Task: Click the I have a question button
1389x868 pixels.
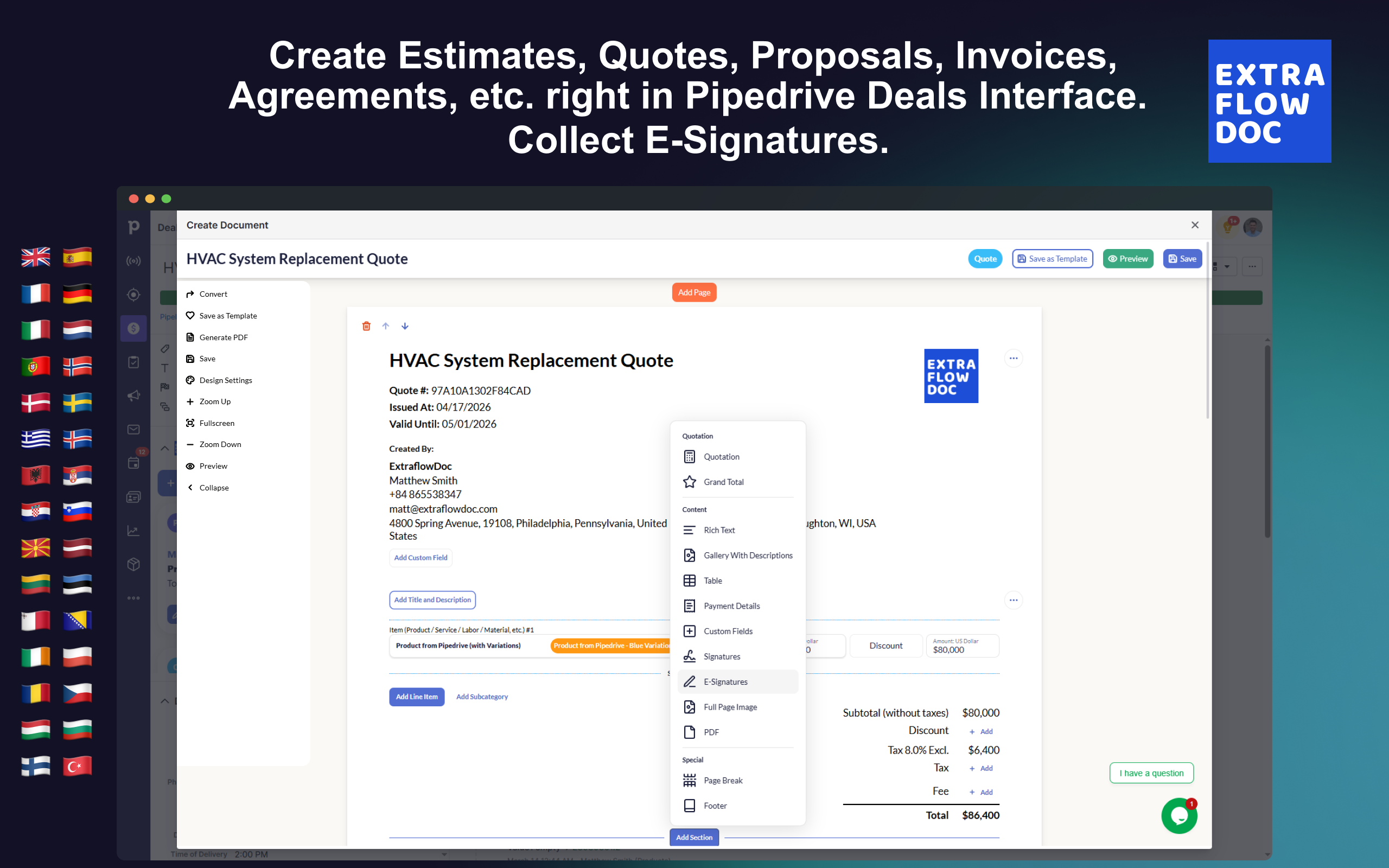Action: pyautogui.click(x=1151, y=772)
